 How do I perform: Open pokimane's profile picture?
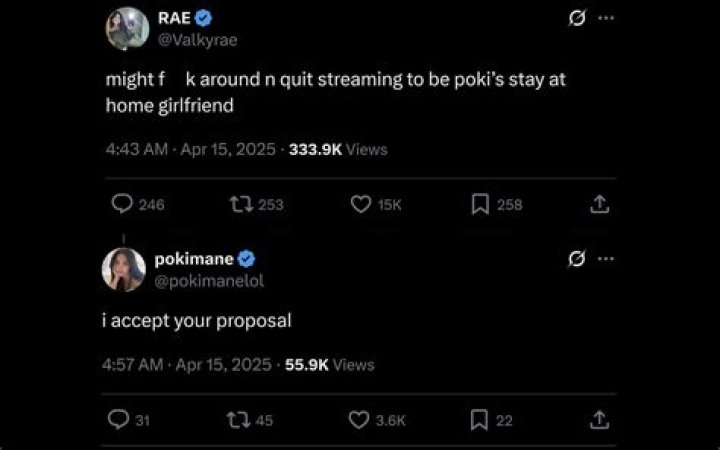coord(124,270)
